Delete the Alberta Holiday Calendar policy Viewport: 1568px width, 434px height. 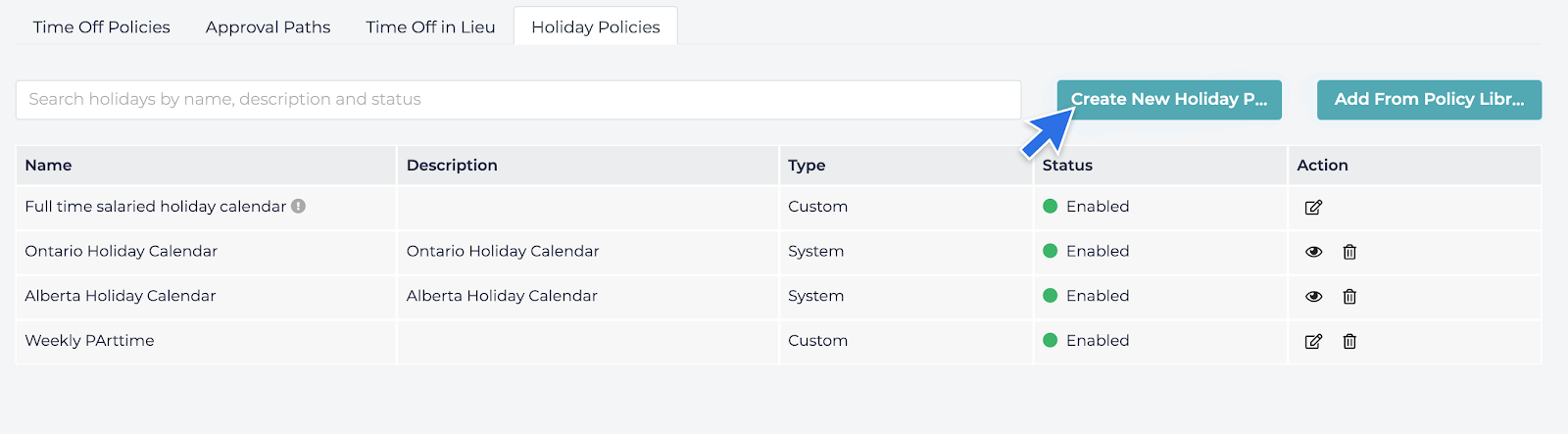(1349, 297)
